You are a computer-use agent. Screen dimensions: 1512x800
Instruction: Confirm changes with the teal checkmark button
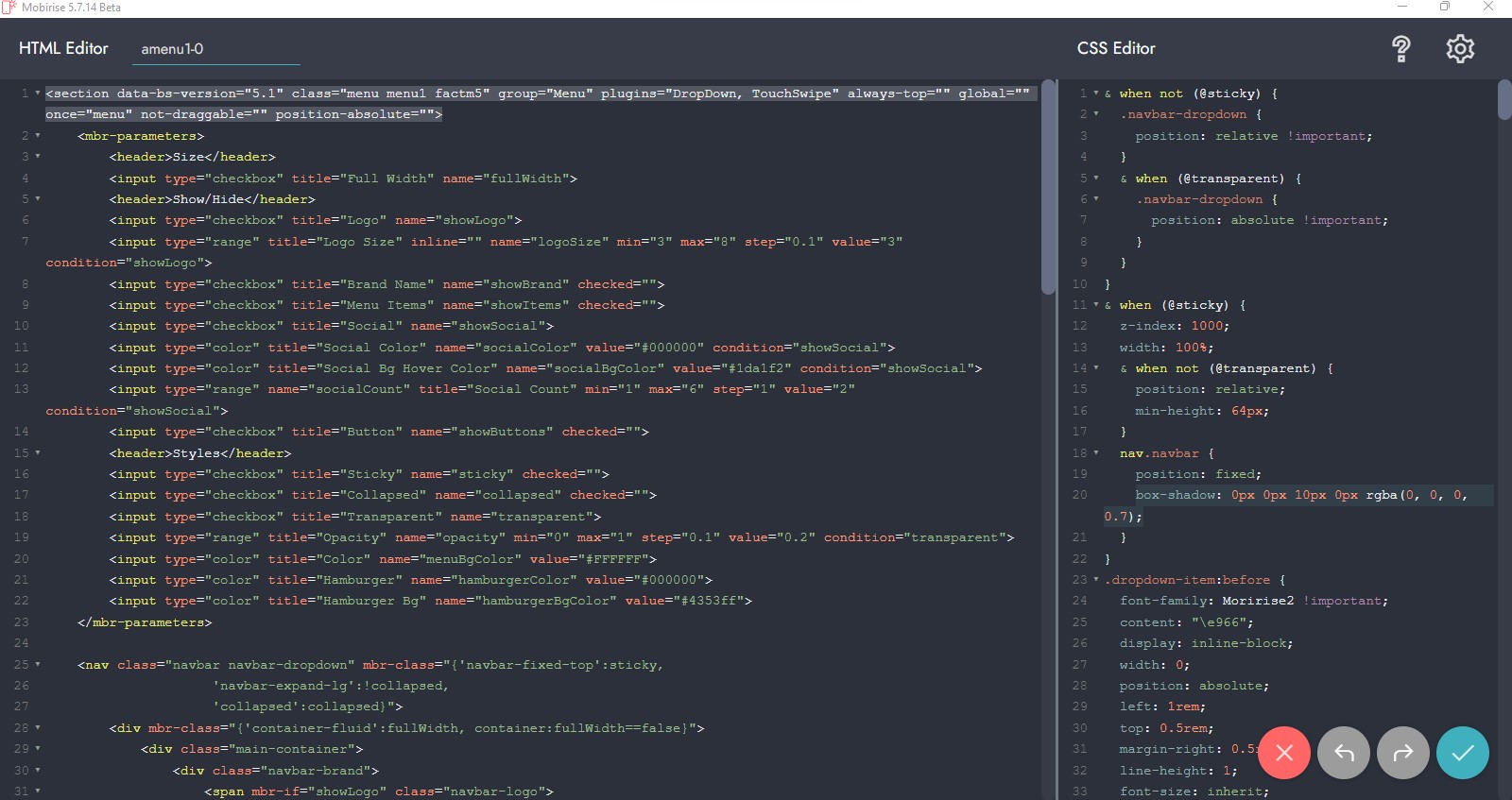click(x=1463, y=752)
